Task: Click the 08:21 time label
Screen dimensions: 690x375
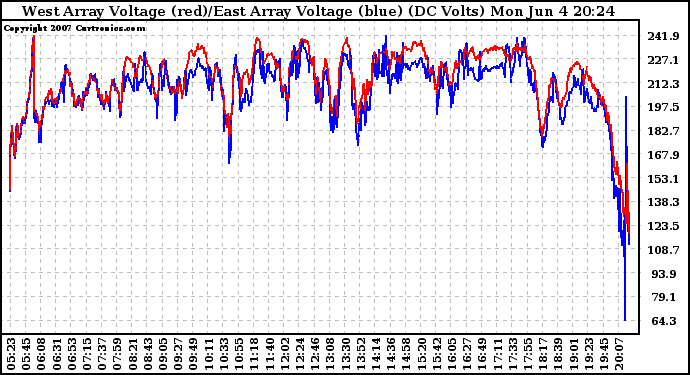Action: click(x=132, y=354)
